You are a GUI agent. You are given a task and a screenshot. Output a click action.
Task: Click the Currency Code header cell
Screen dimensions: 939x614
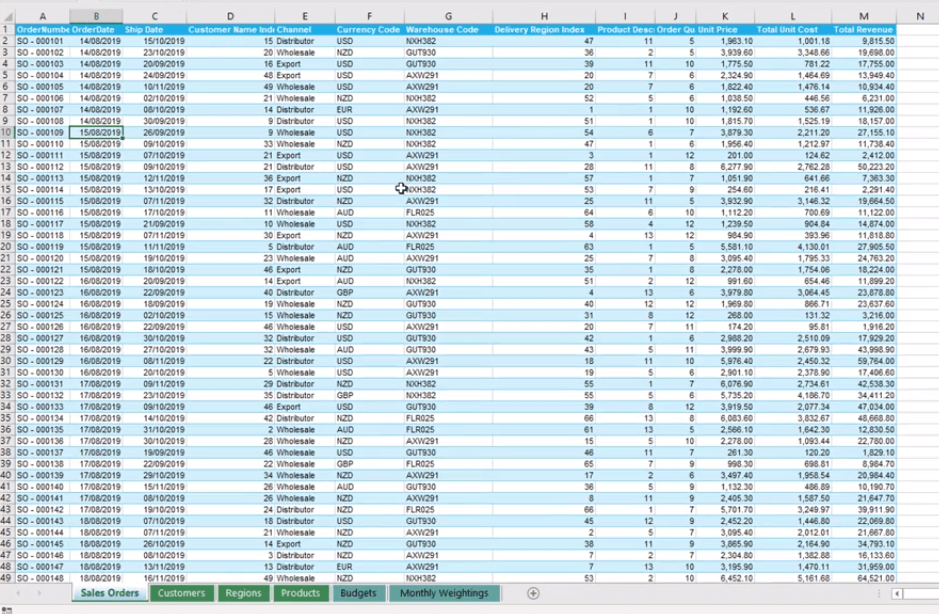(x=369, y=29)
